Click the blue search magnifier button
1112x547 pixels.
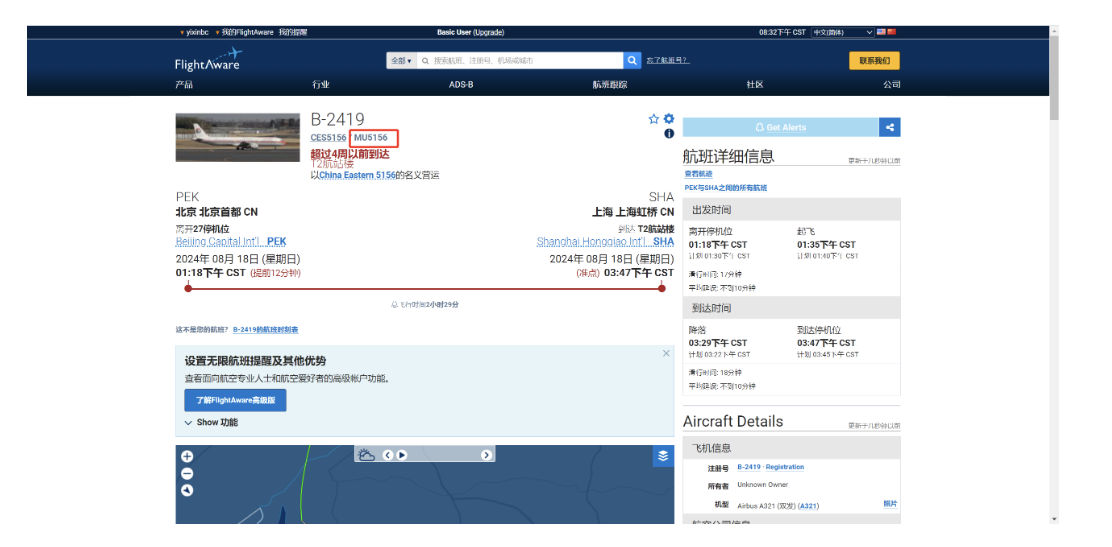click(x=632, y=61)
